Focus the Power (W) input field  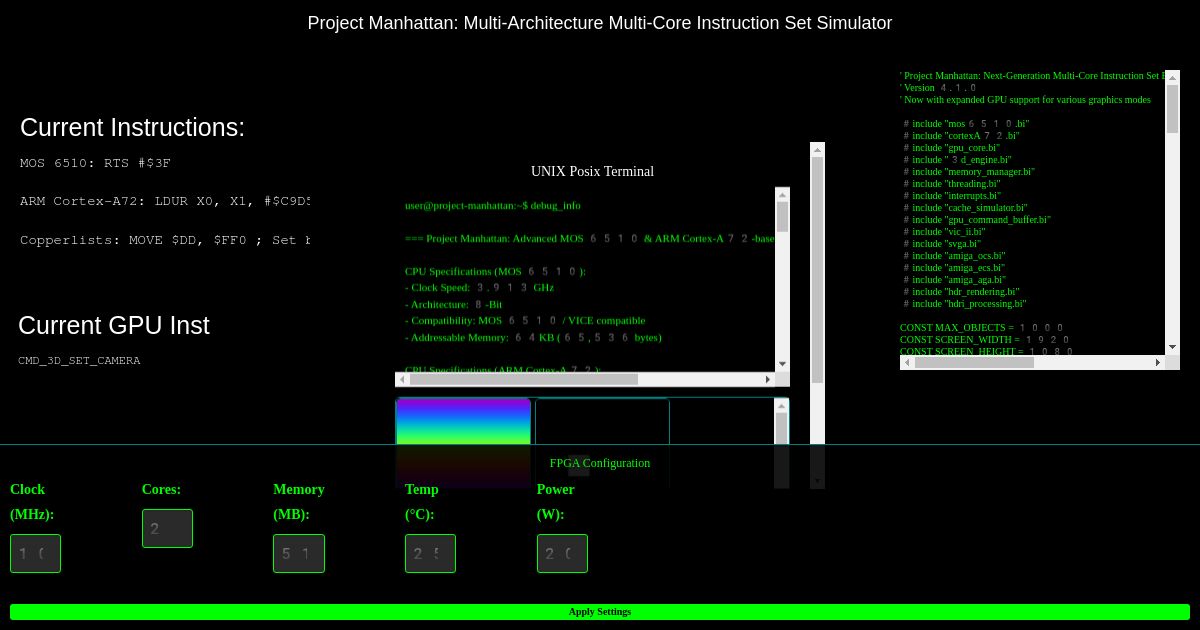562,553
